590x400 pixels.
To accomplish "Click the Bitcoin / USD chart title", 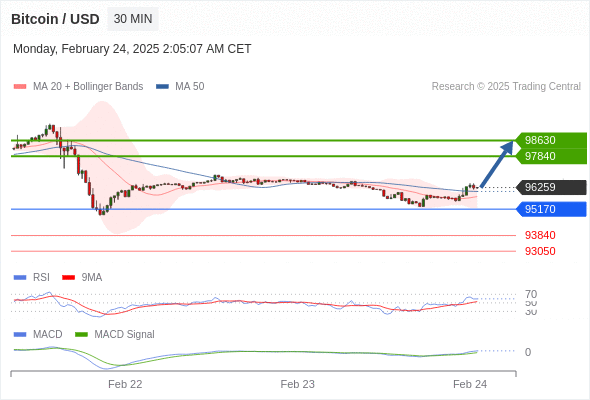I will (x=55, y=19).
